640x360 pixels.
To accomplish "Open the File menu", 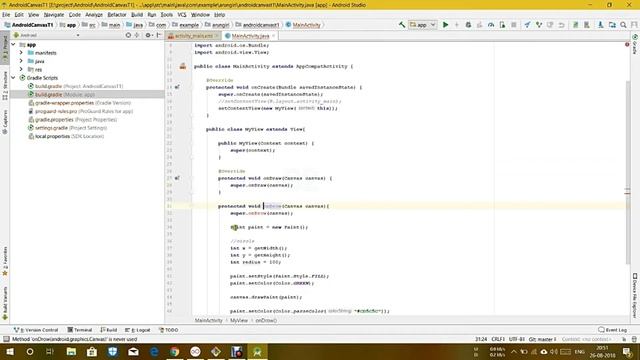I will tap(6, 15).
